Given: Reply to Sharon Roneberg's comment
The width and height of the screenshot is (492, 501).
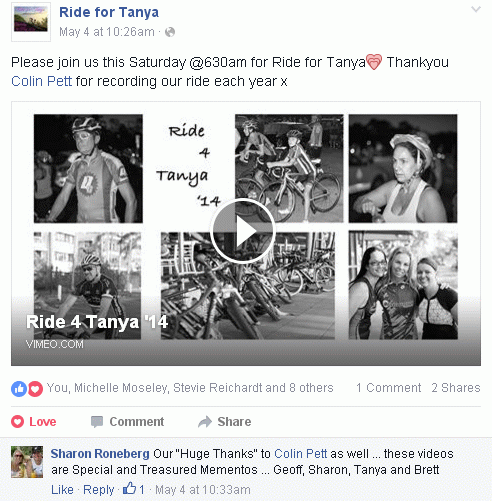Looking at the screenshot, I should (98, 490).
